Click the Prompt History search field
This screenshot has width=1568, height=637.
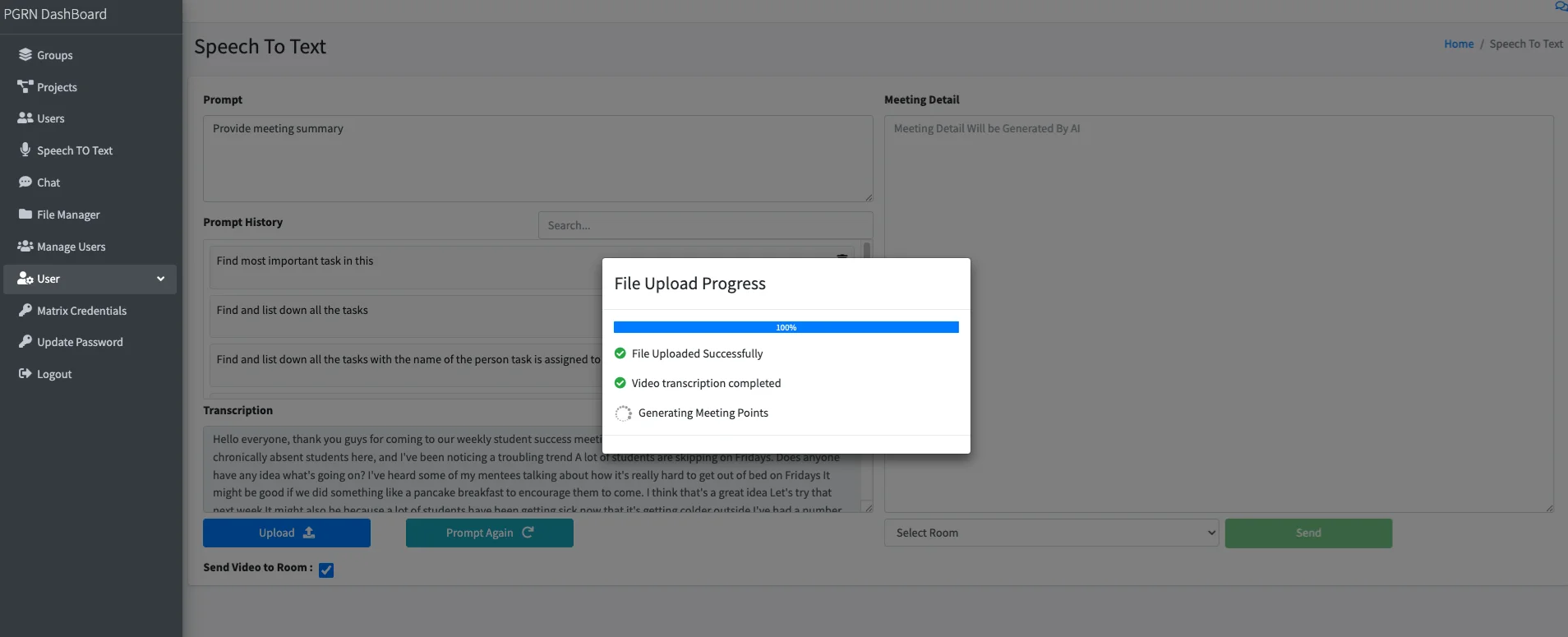[x=704, y=225]
